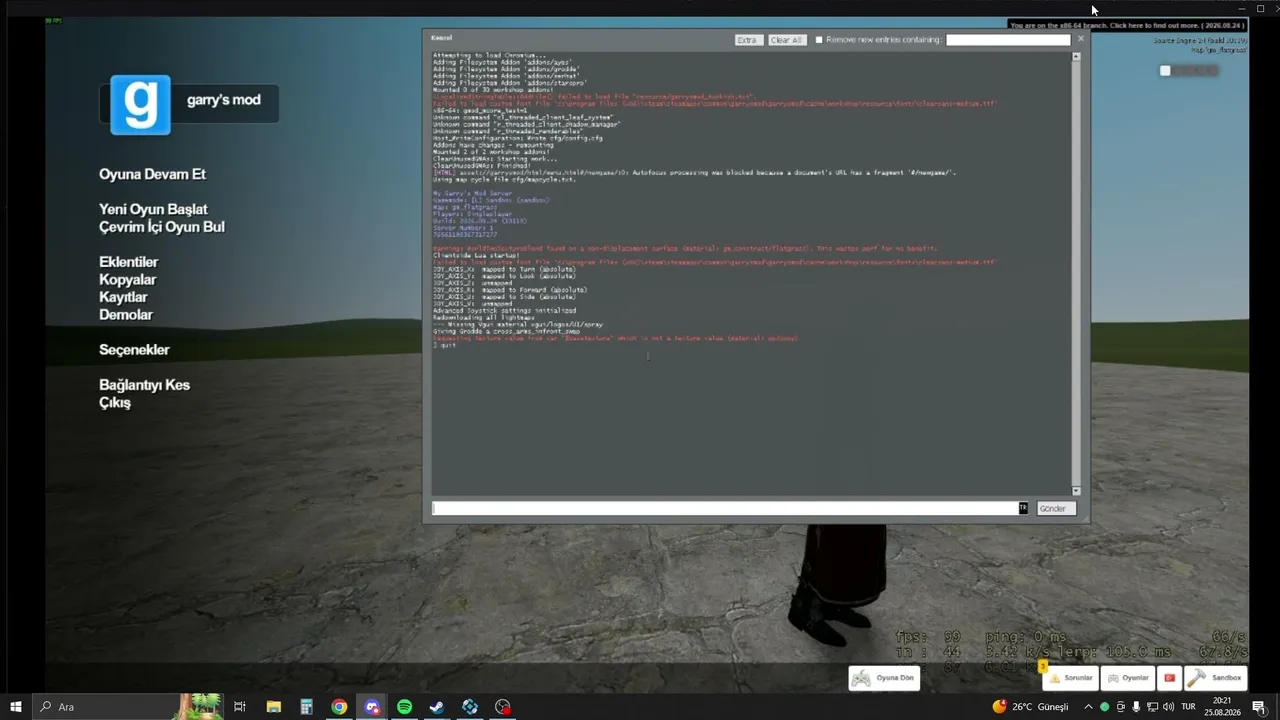Click the x86-64 branch notice banner
The width and height of the screenshot is (1280, 720).
pyautogui.click(x=1126, y=25)
